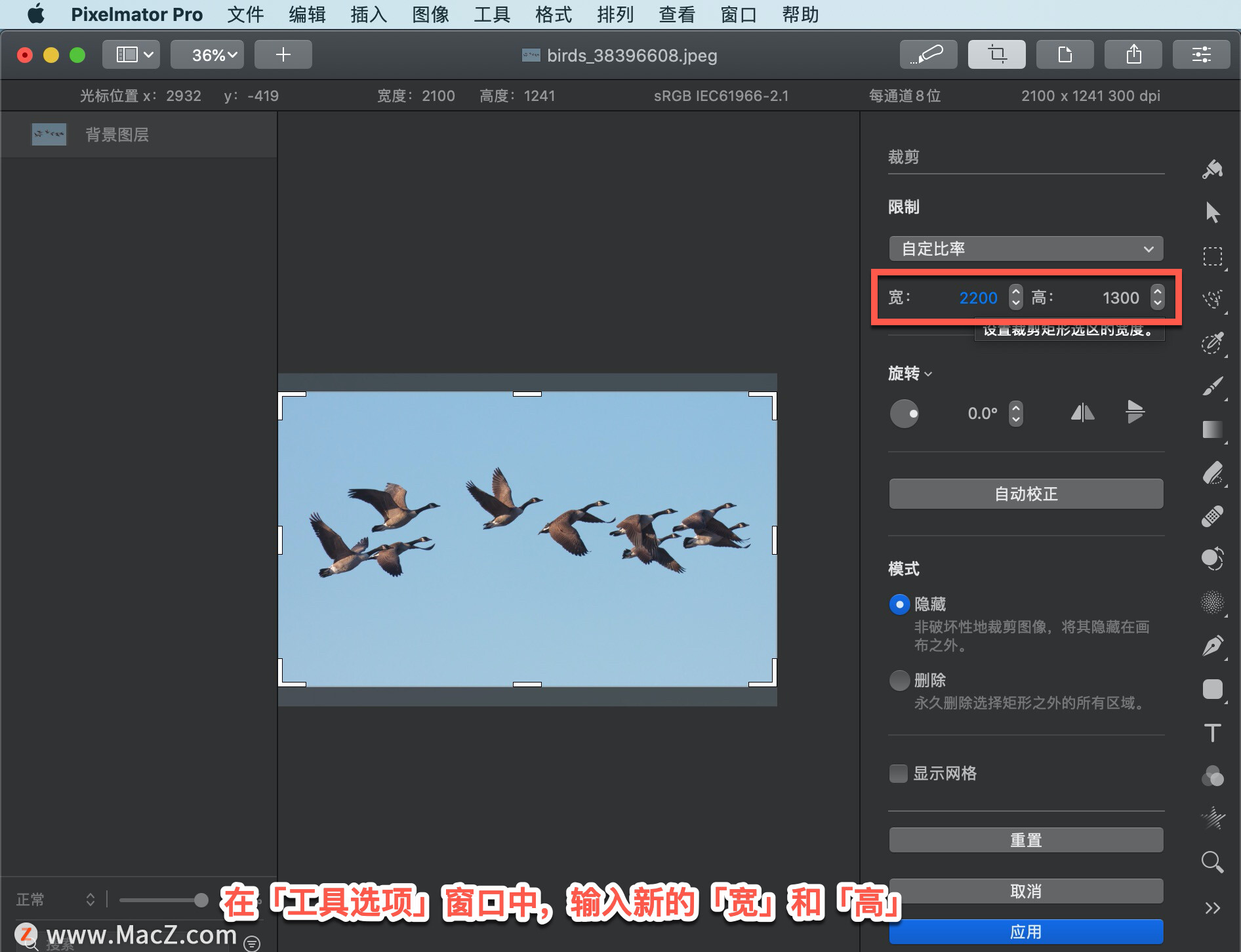Select the Arrange arrow tool
Screen dimensions: 1241x952
coord(1212,212)
